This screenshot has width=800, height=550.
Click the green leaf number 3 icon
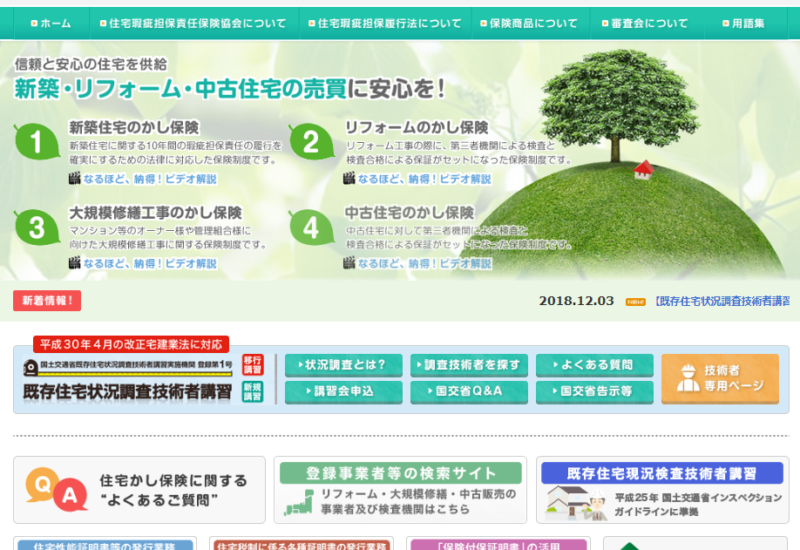(37, 227)
